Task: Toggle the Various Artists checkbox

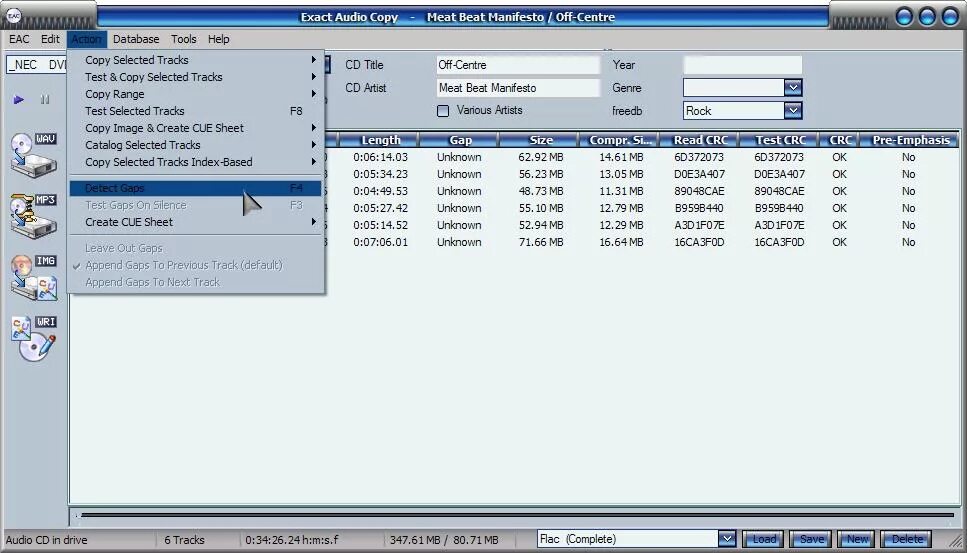Action: pyautogui.click(x=443, y=111)
